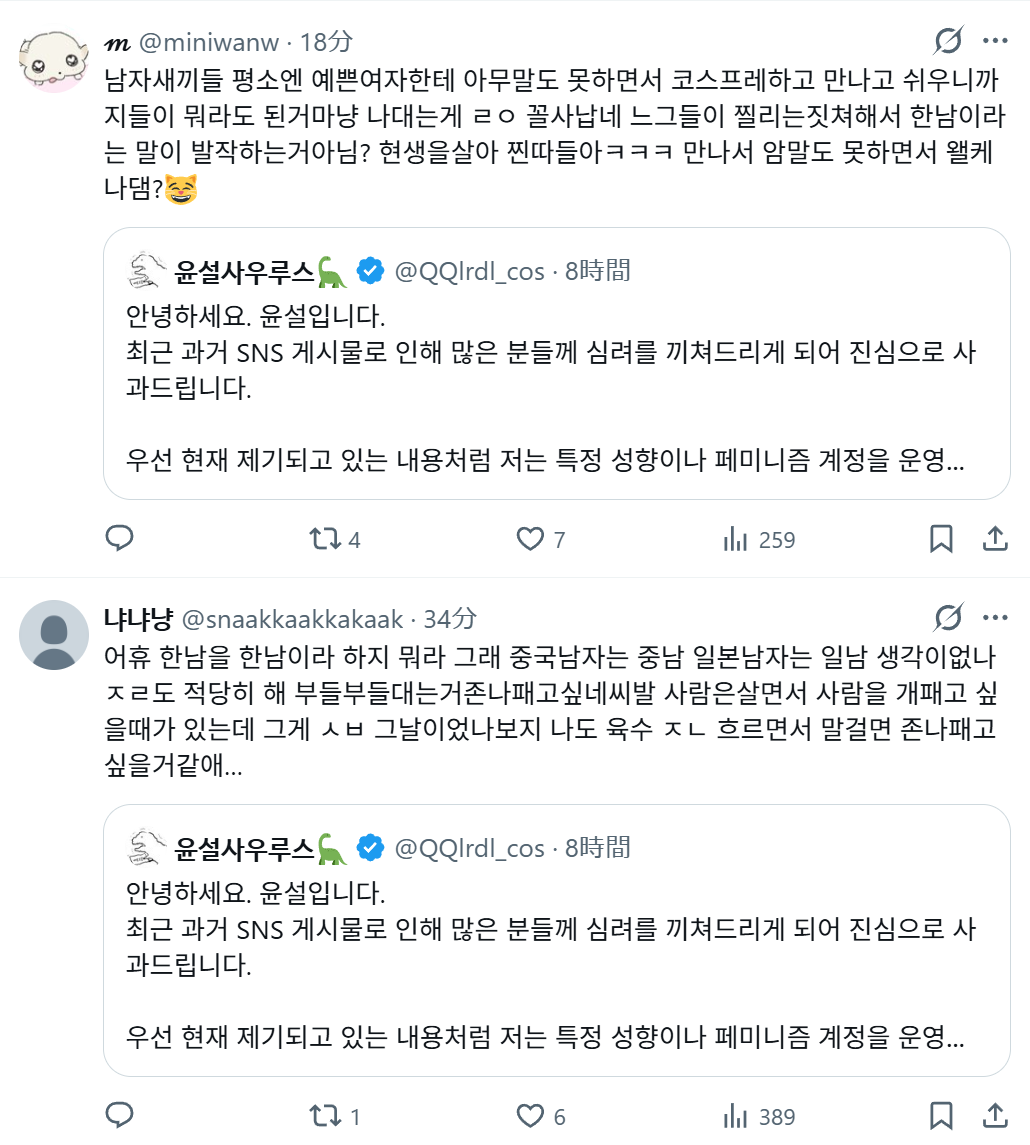Expand more options for @snaakkaakkakaak post
This screenshot has width=1030, height=1145.
(995, 618)
